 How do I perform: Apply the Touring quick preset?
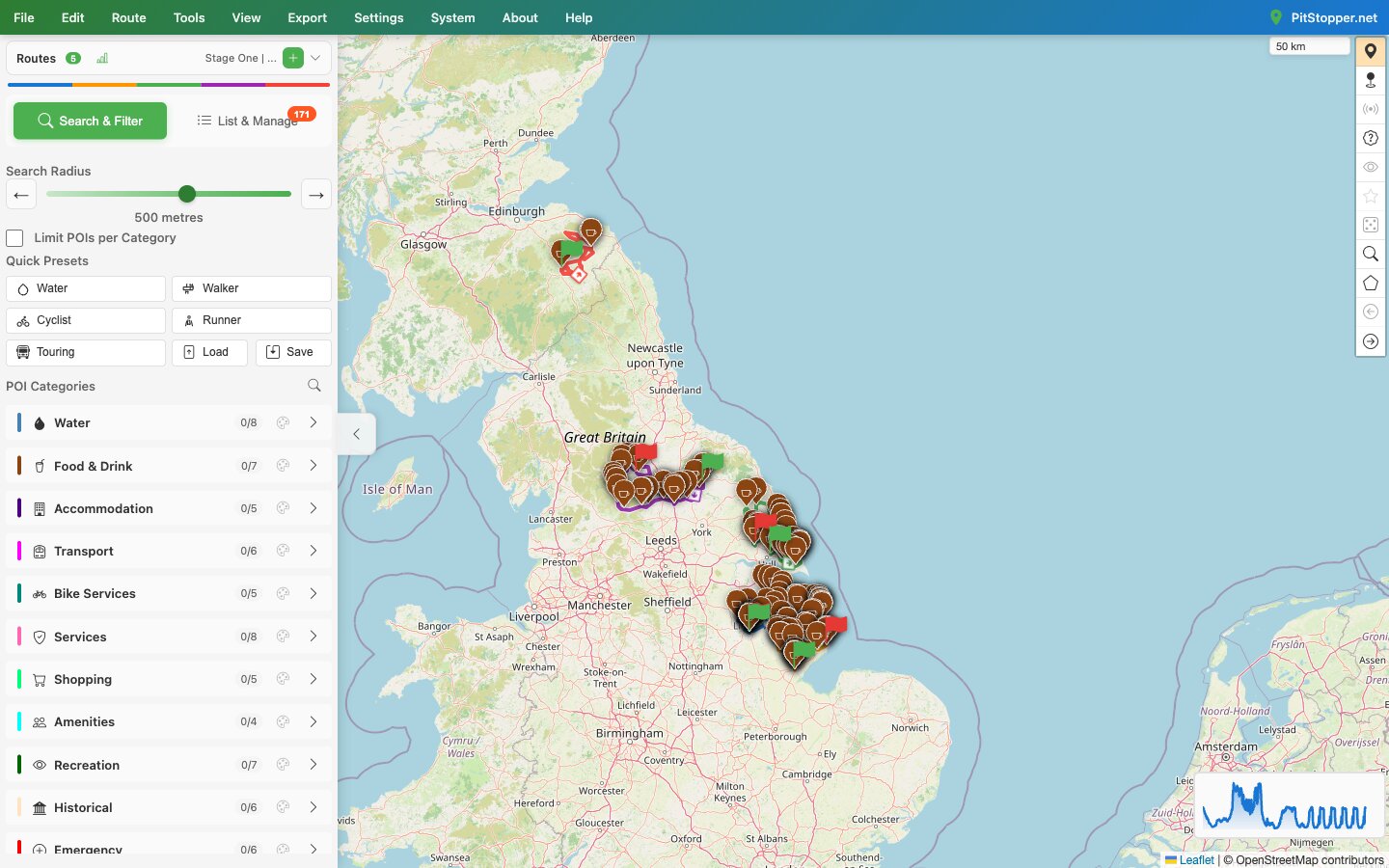point(86,352)
